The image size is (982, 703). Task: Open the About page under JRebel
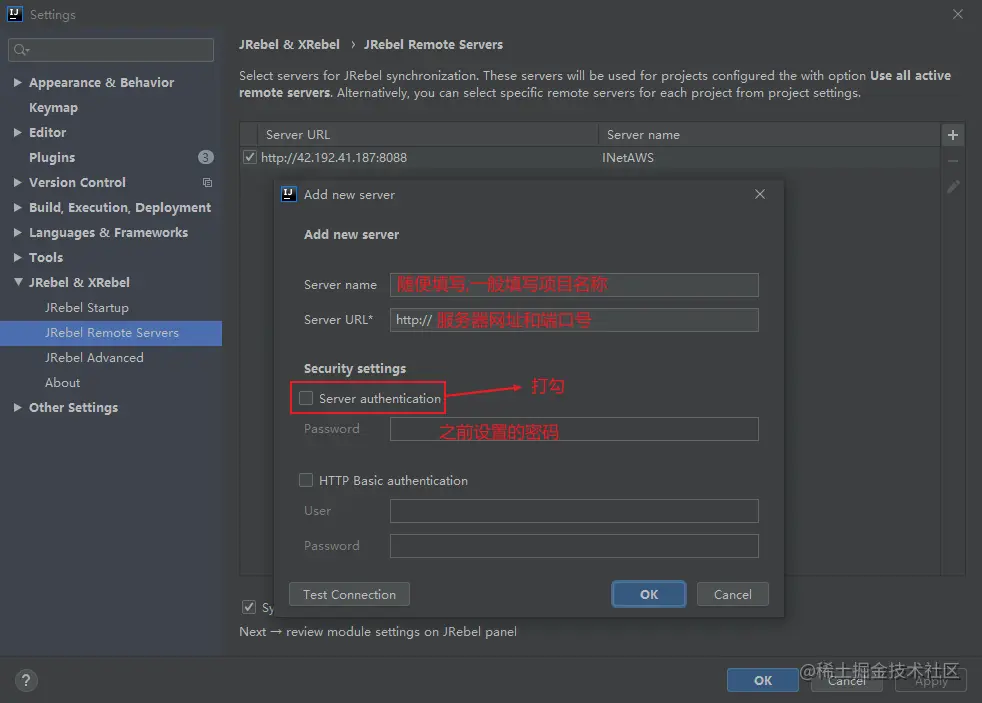[62, 382]
